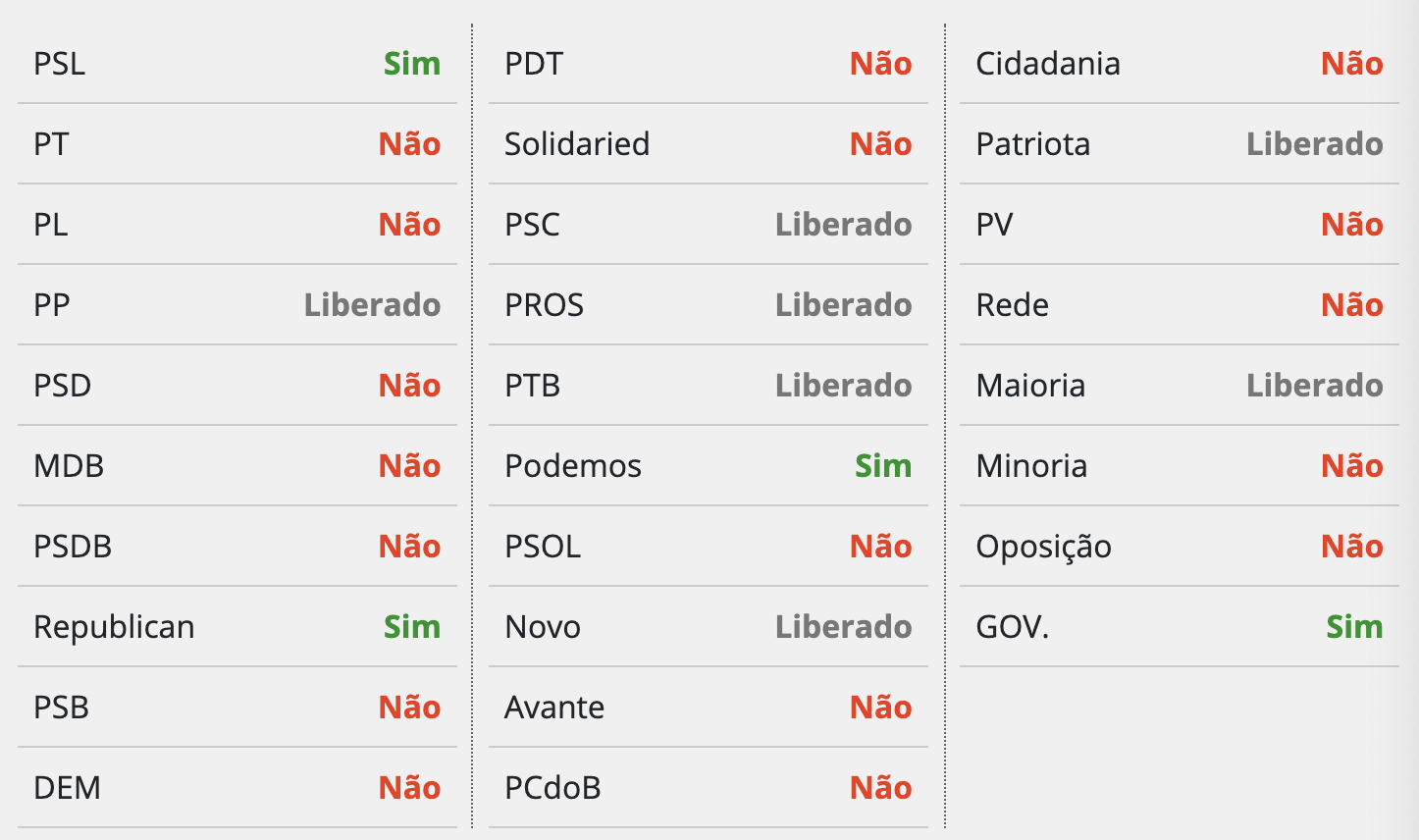Select the Republican party name
The image size is (1419, 840).
(114, 627)
